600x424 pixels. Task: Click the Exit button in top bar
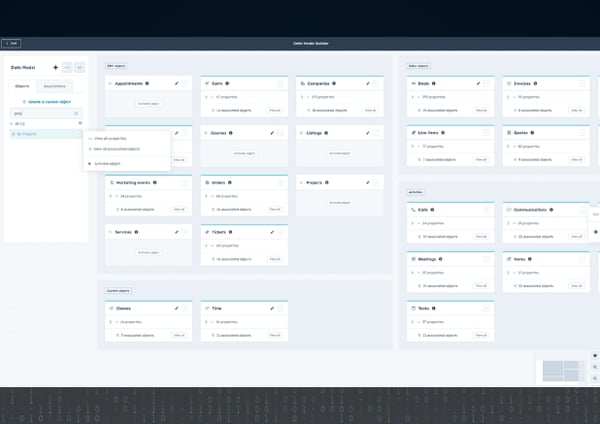(x=11, y=43)
